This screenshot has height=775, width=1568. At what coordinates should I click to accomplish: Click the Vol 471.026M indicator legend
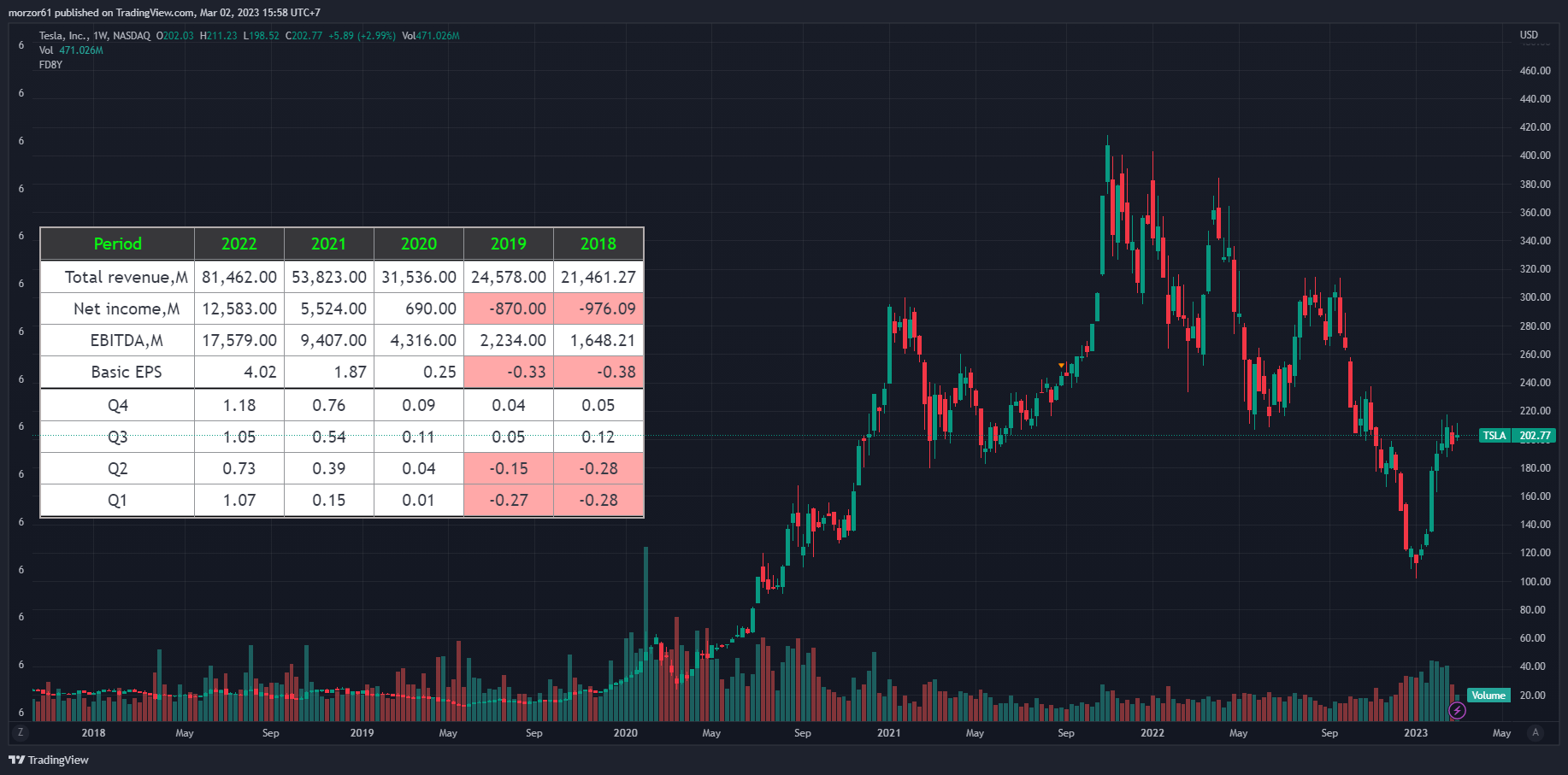[x=71, y=50]
